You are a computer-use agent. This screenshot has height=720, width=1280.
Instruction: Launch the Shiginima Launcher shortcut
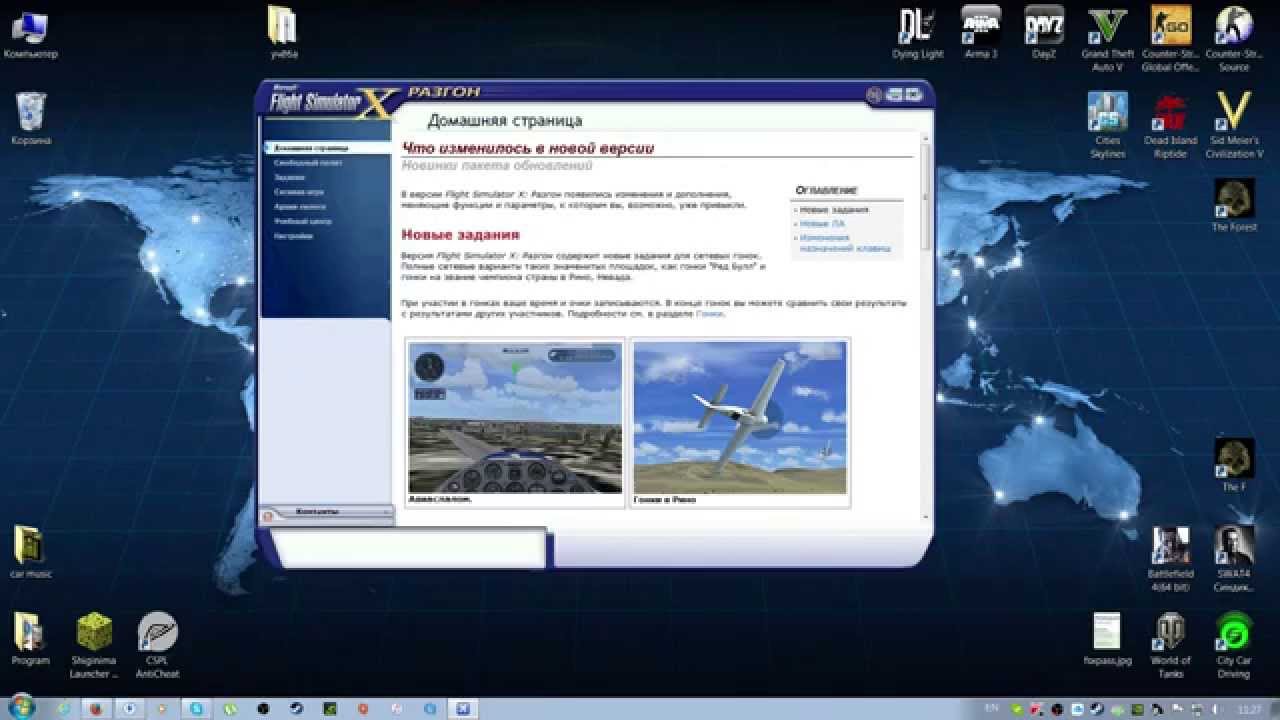click(94, 646)
